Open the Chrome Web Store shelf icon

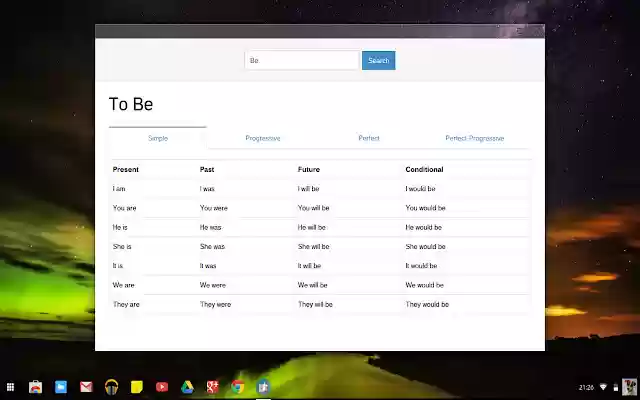click(36, 387)
